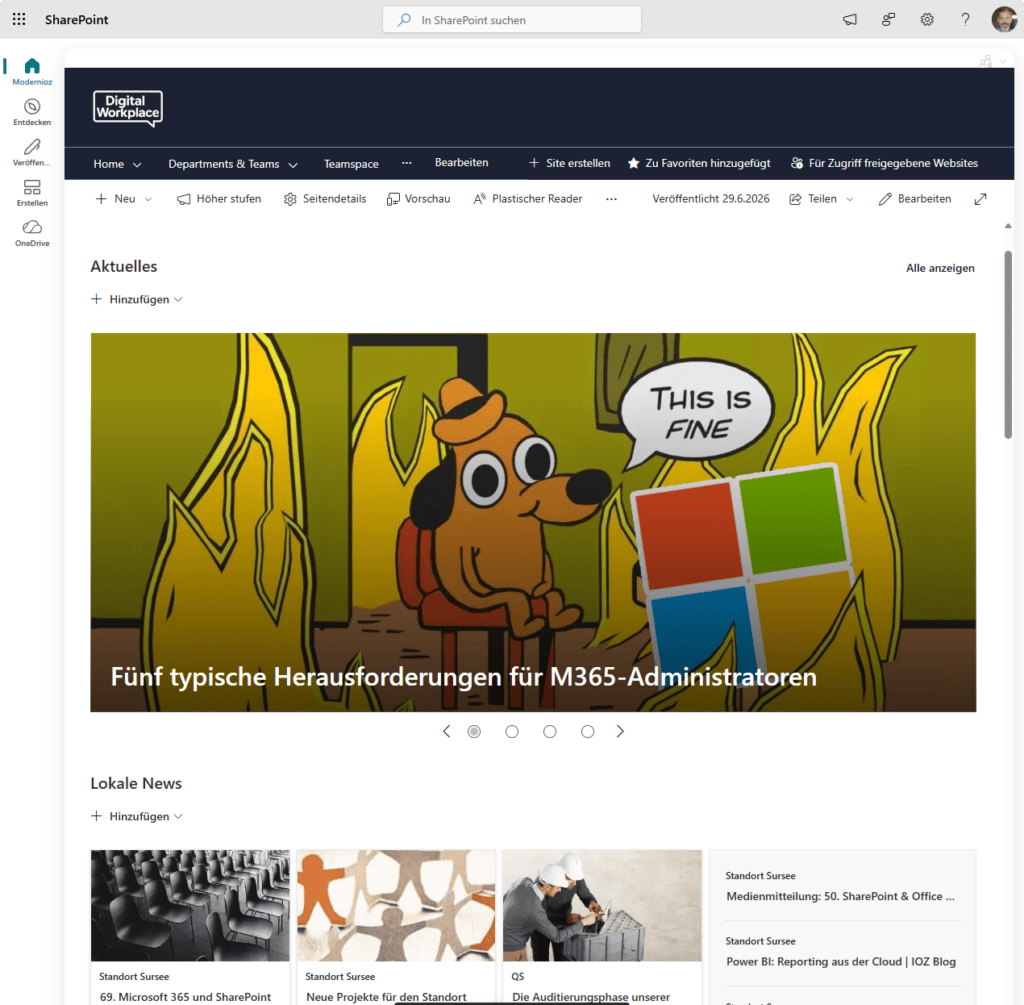Open the user profile avatar
The image size is (1024, 1005).
pos(1004,20)
